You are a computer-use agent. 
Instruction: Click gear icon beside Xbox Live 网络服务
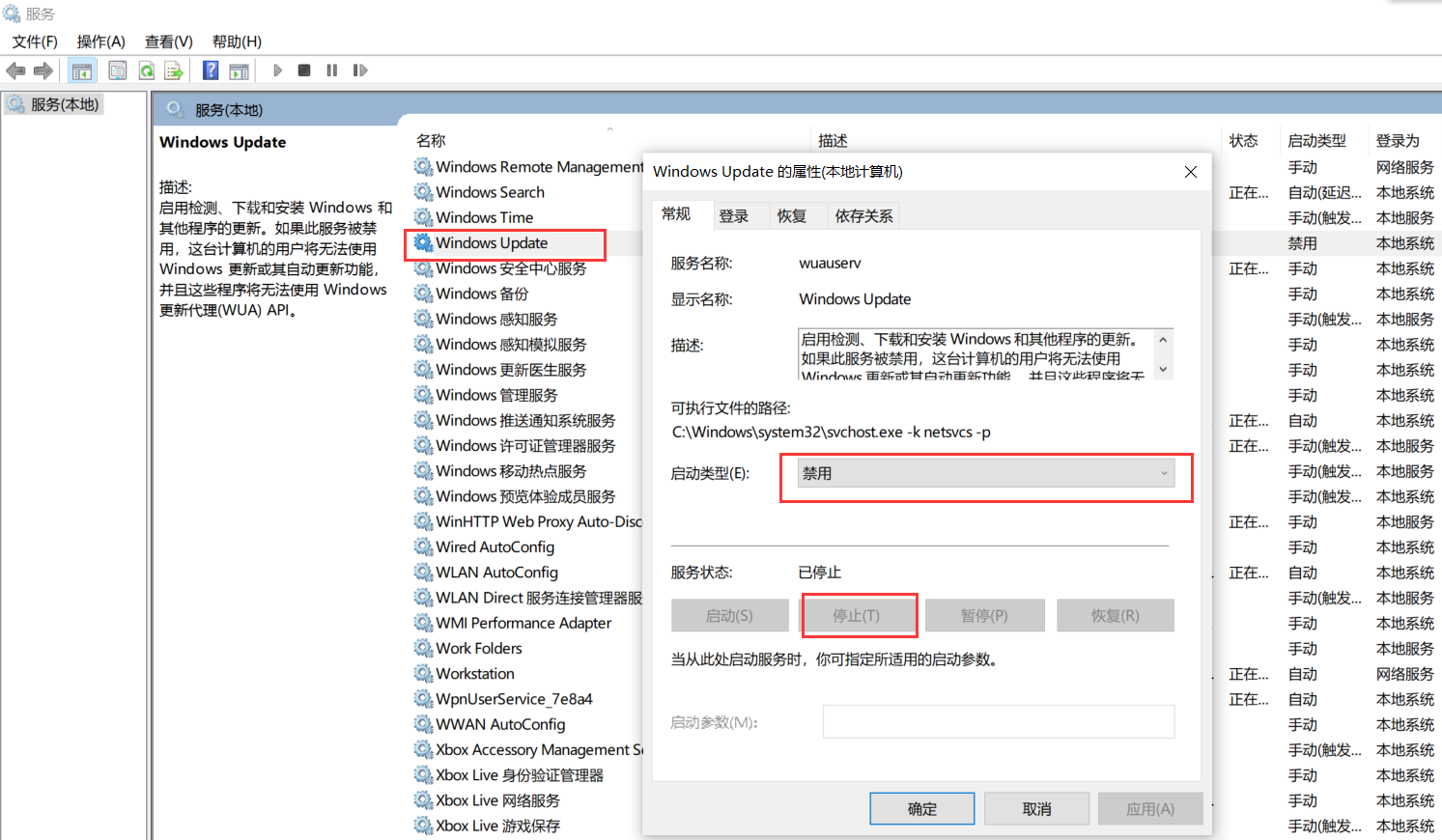tap(423, 800)
